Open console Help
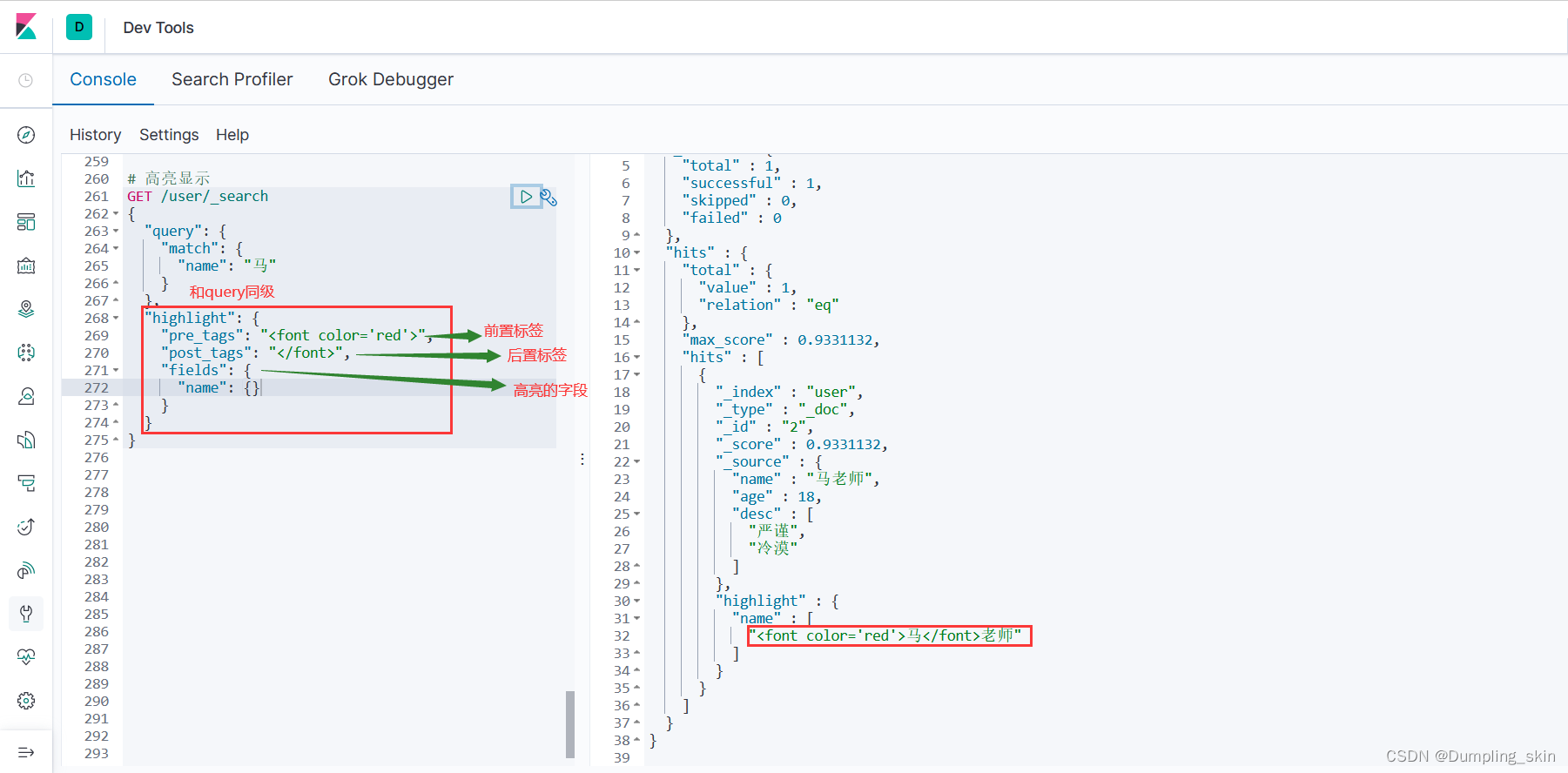Viewport: 1568px width, 773px height. [232, 135]
